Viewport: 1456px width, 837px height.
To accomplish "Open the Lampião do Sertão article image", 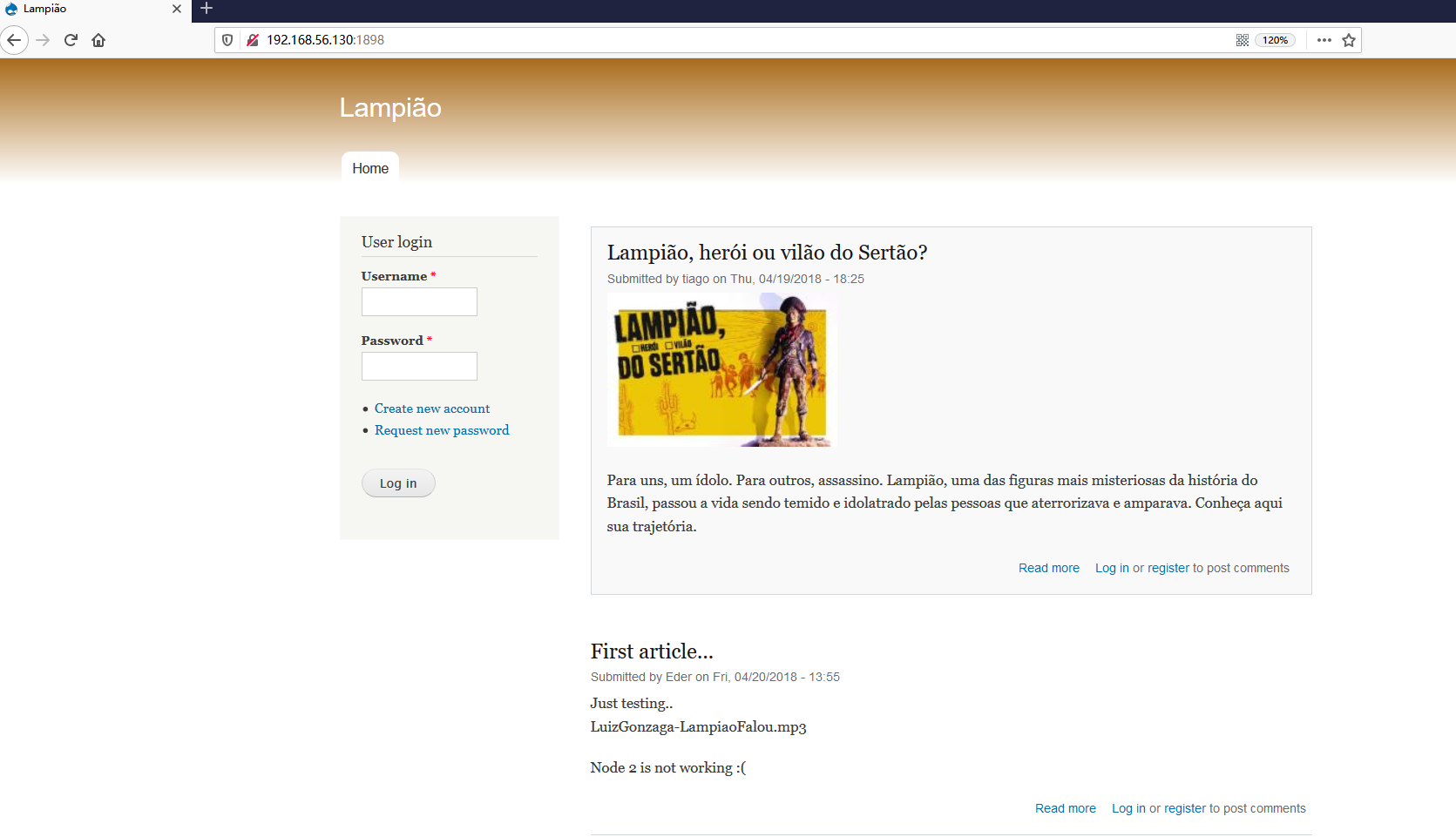I will (721, 369).
